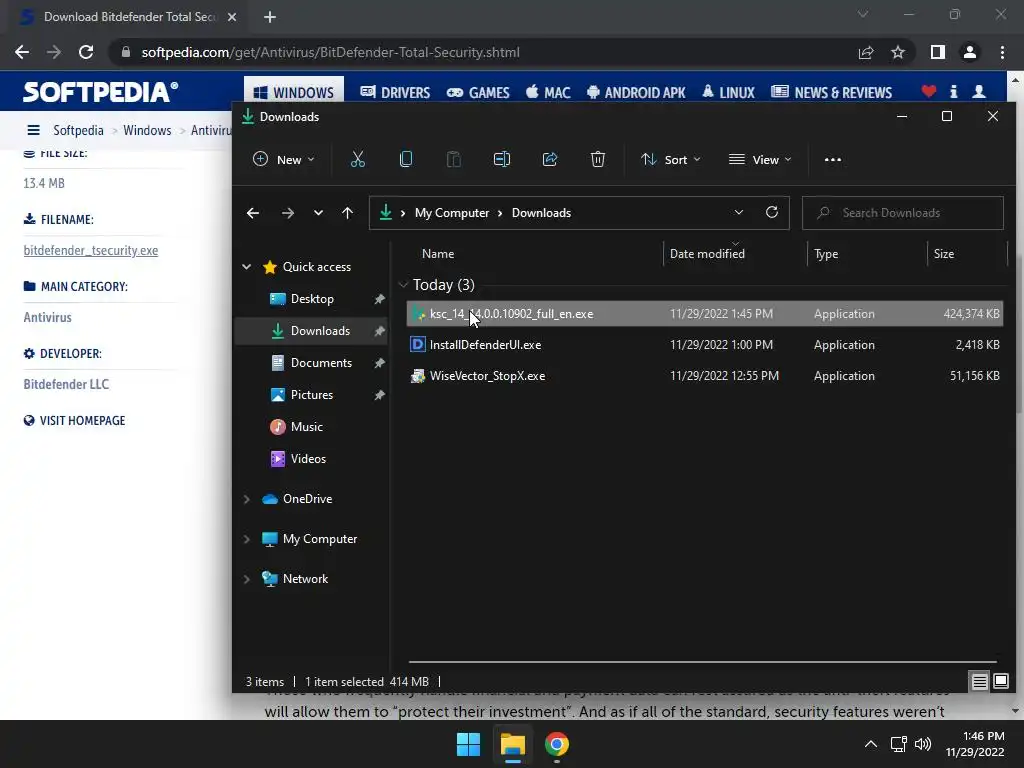Open the See more ellipsis menu
The image size is (1024, 768).
pos(833,159)
